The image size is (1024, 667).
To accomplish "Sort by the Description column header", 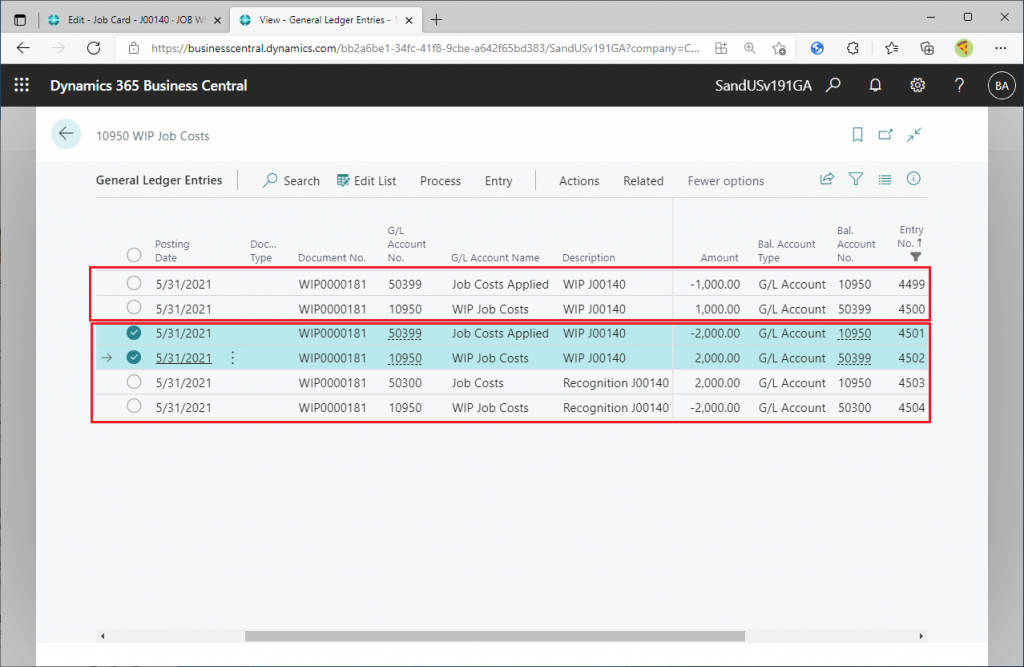I will 588,257.
